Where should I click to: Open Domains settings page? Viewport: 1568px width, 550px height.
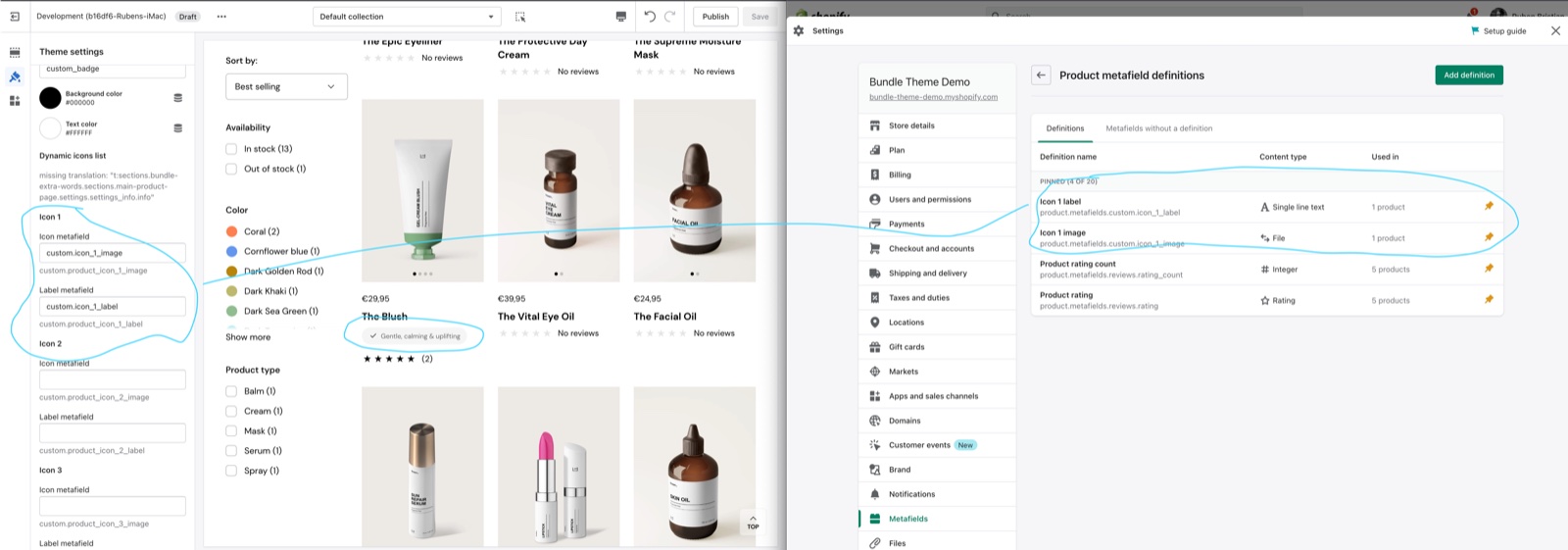tap(905, 421)
